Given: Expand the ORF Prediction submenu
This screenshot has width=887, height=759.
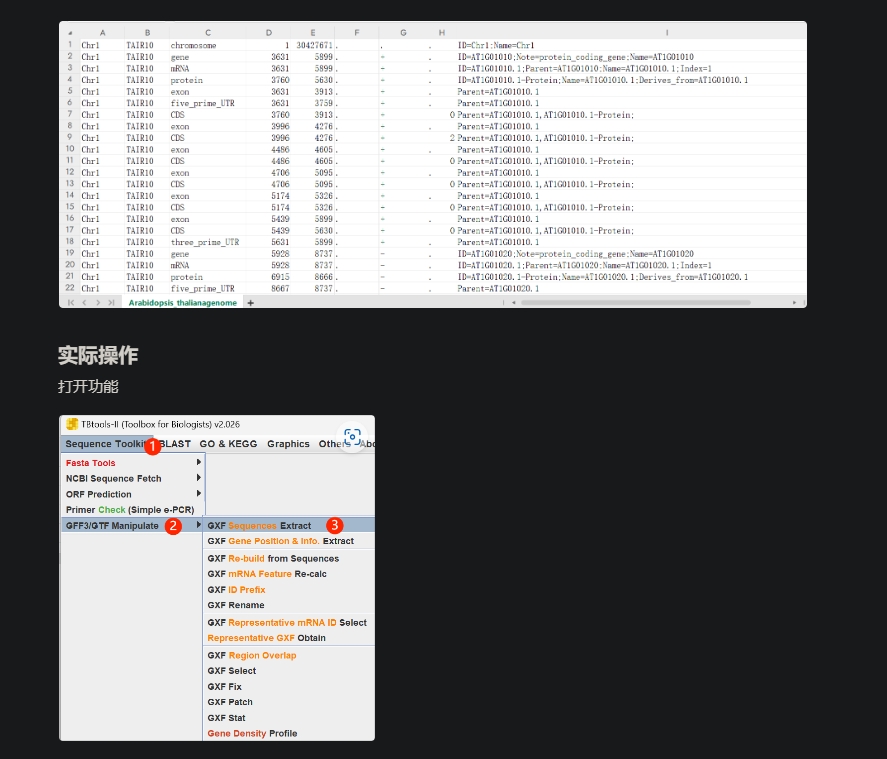Looking at the screenshot, I should [198, 494].
